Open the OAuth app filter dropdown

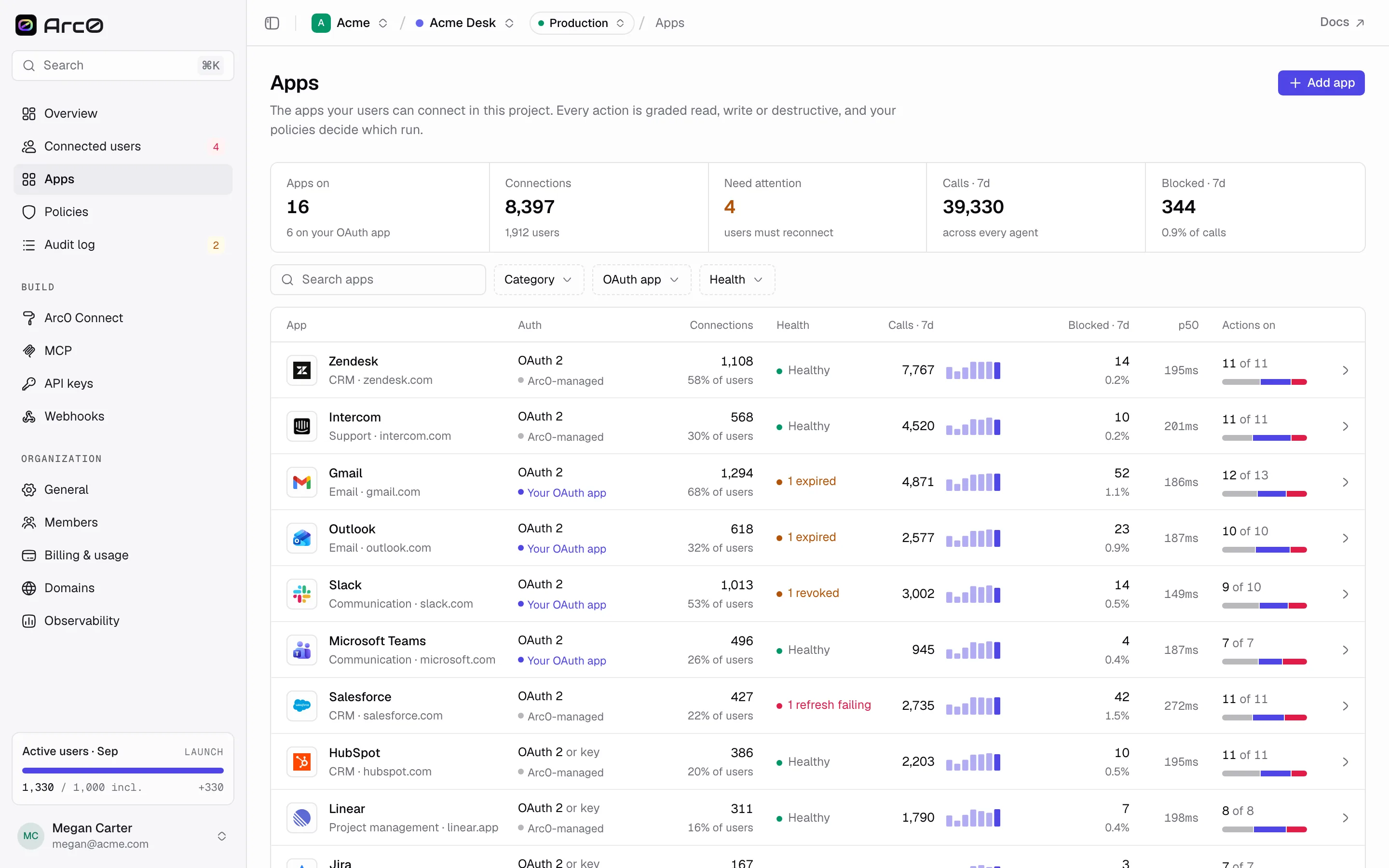point(641,280)
